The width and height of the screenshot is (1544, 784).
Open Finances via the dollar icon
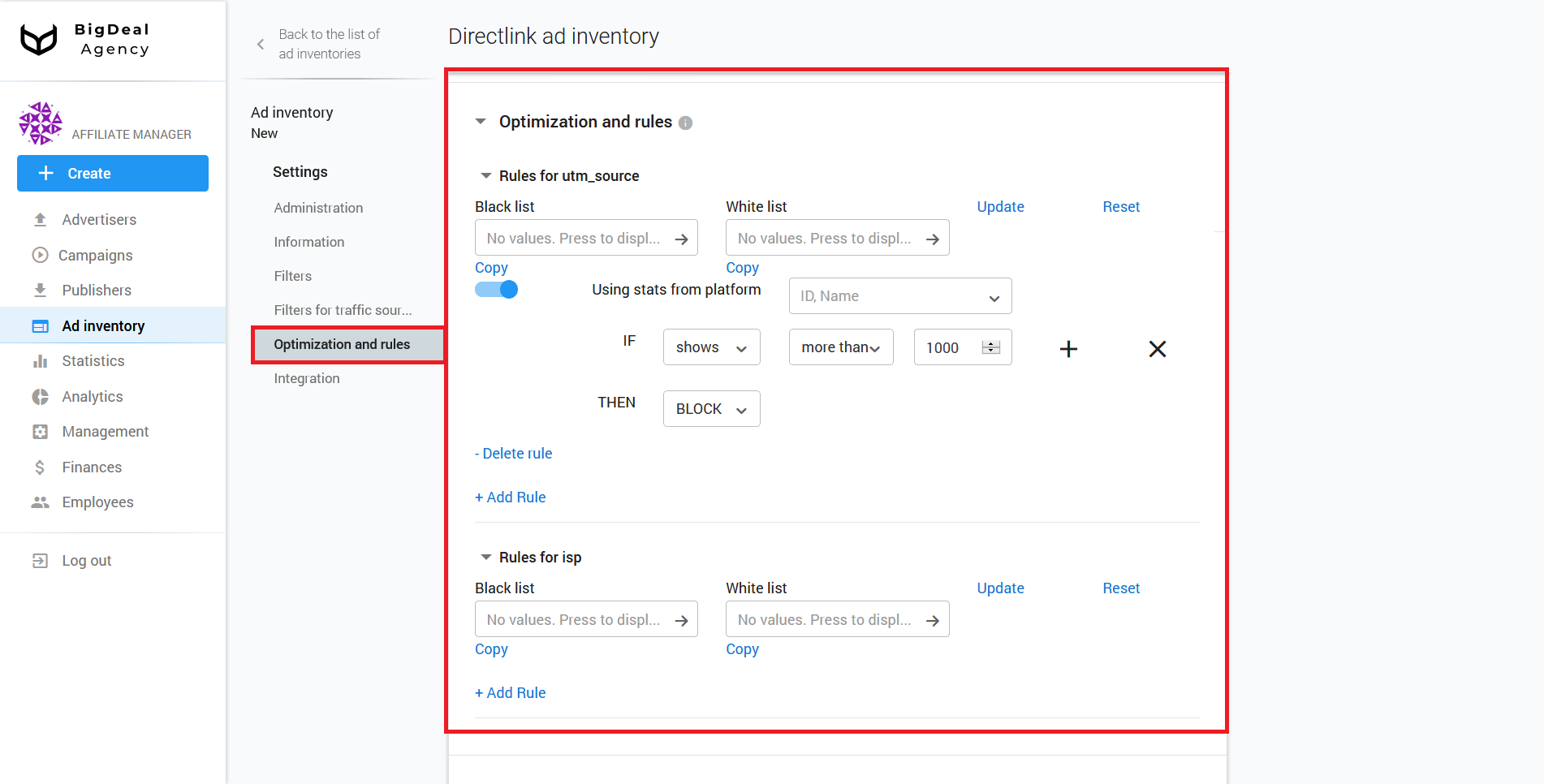[41, 467]
